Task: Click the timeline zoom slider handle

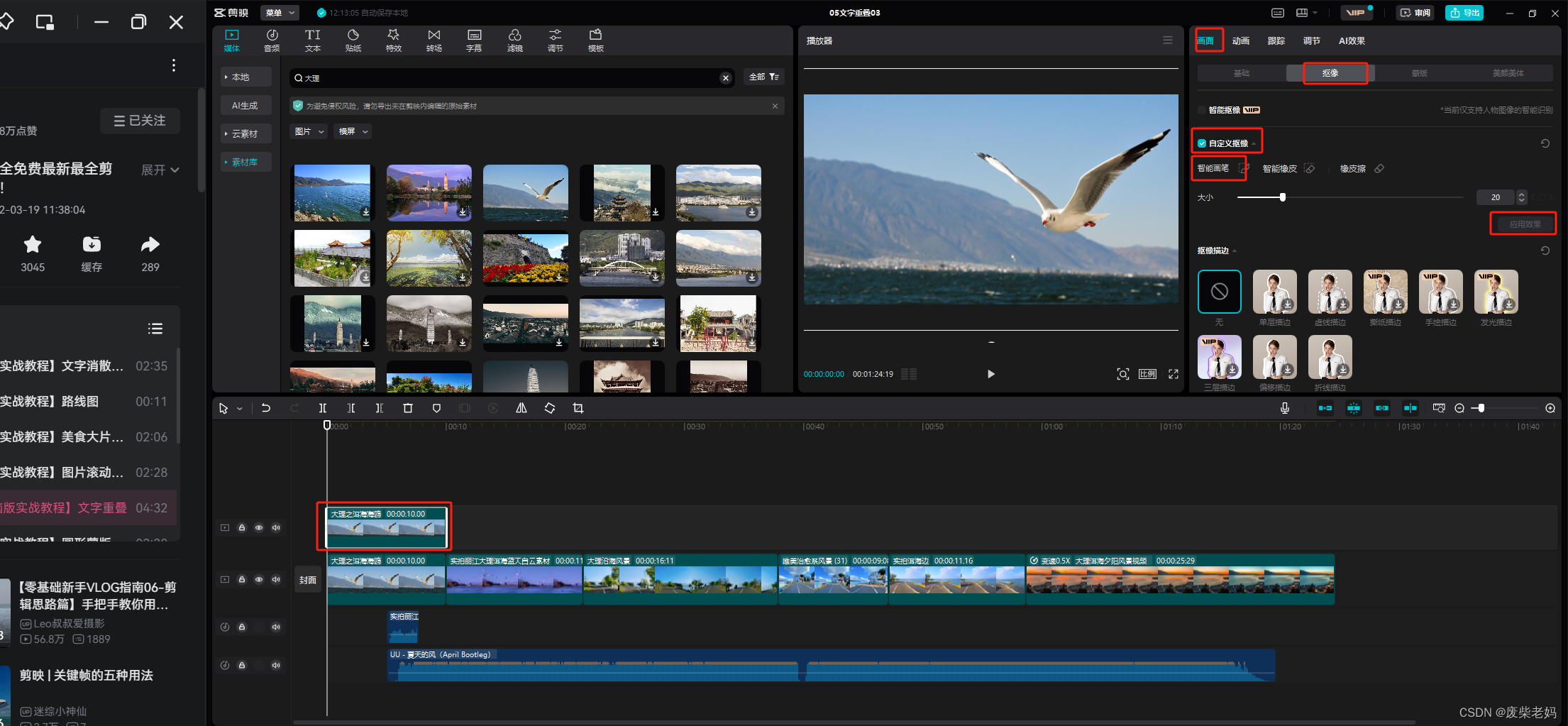Action: [1481, 408]
